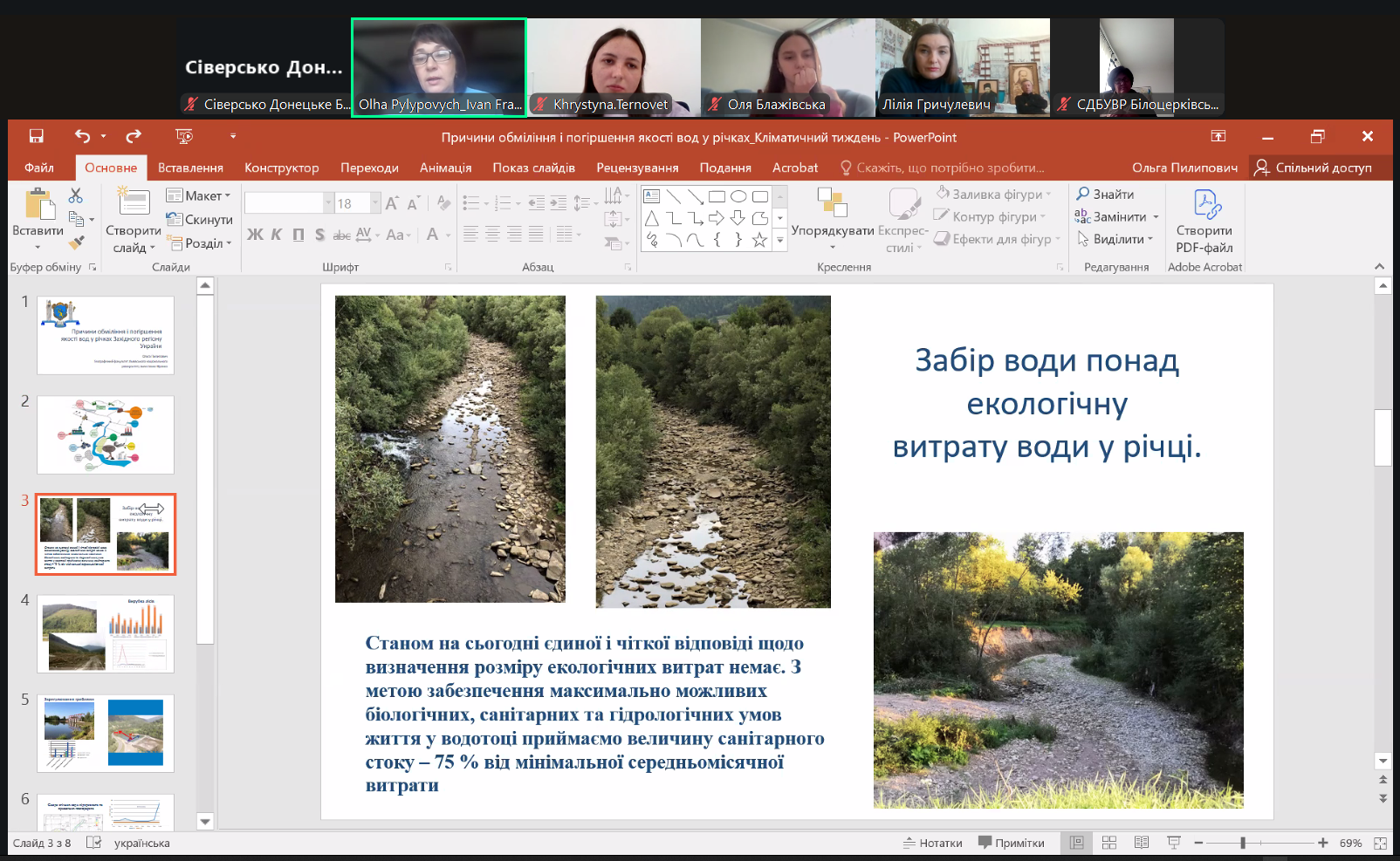Expand the font size combo box
The image size is (1400, 861).
click(376, 203)
